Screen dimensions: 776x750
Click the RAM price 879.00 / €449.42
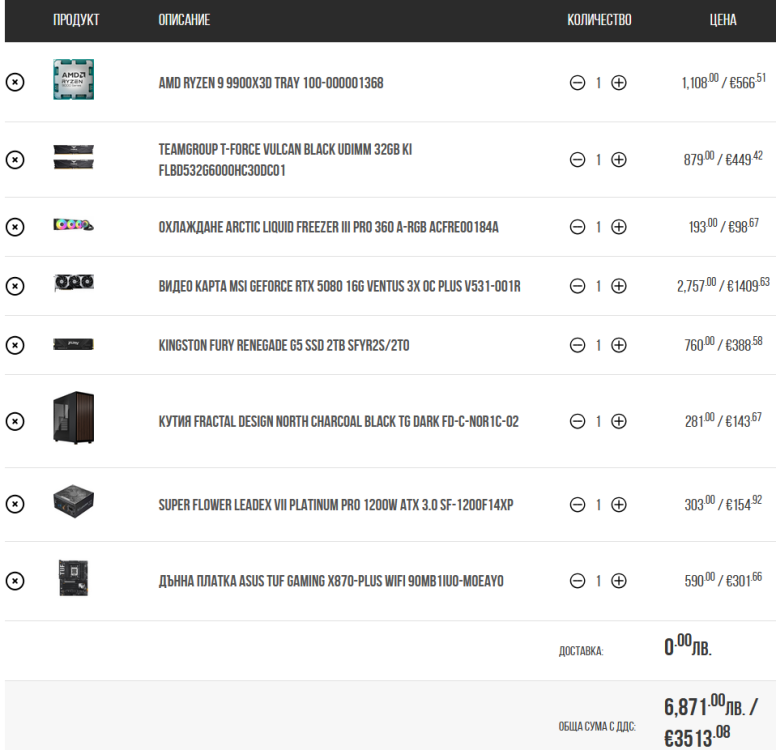pyautogui.click(x=724, y=159)
